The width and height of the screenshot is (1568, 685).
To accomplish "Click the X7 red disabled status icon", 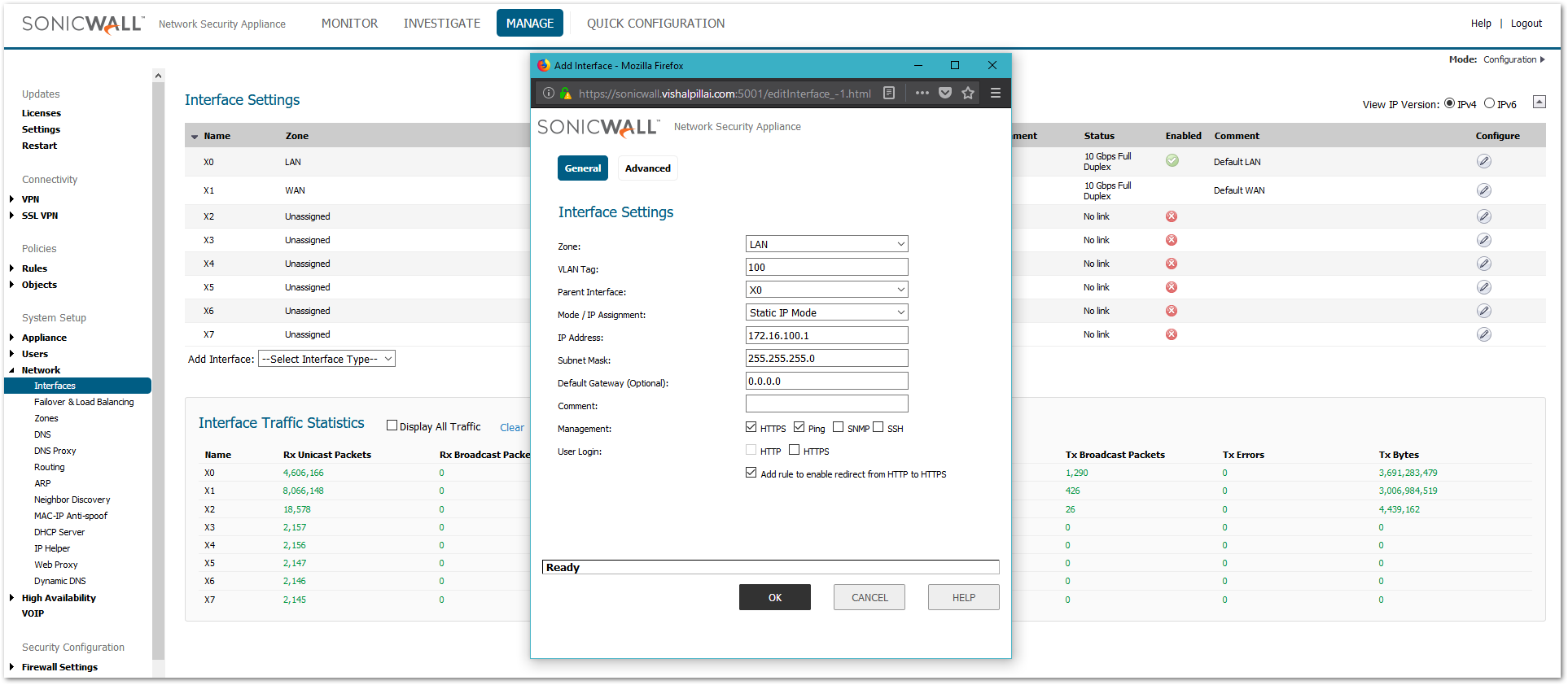I will point(1172,334).
